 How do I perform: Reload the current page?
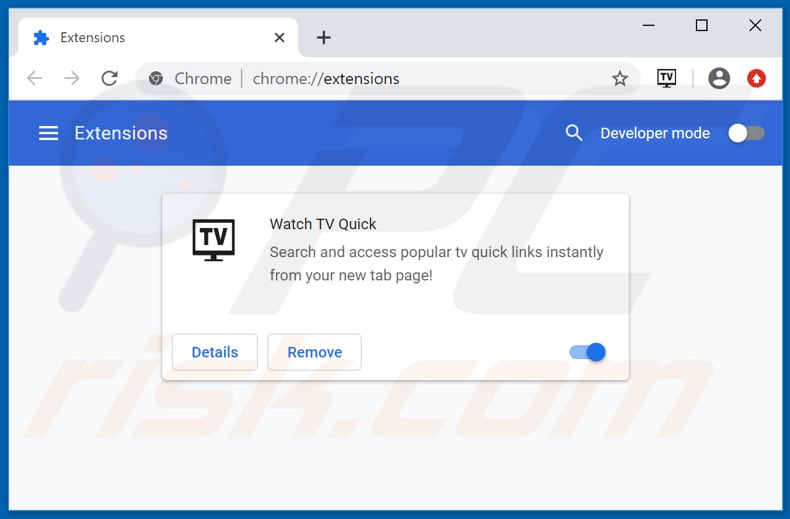tap(109, 78)
